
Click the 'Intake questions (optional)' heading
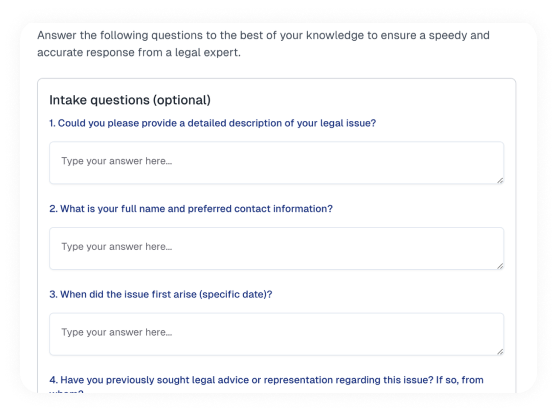tap(130, 100)
